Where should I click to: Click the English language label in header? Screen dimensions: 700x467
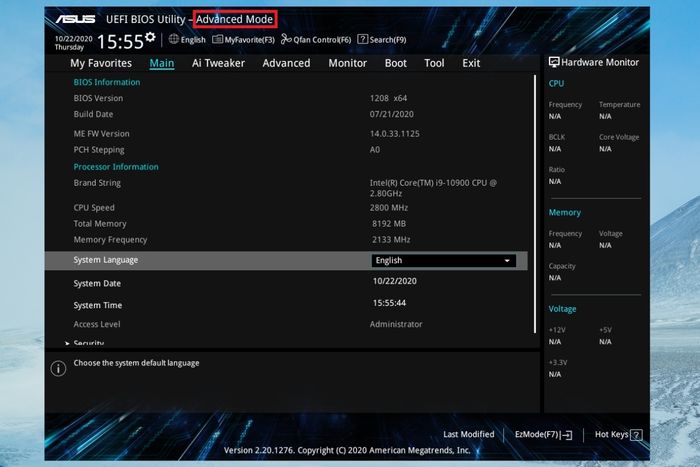click(193, 40)
